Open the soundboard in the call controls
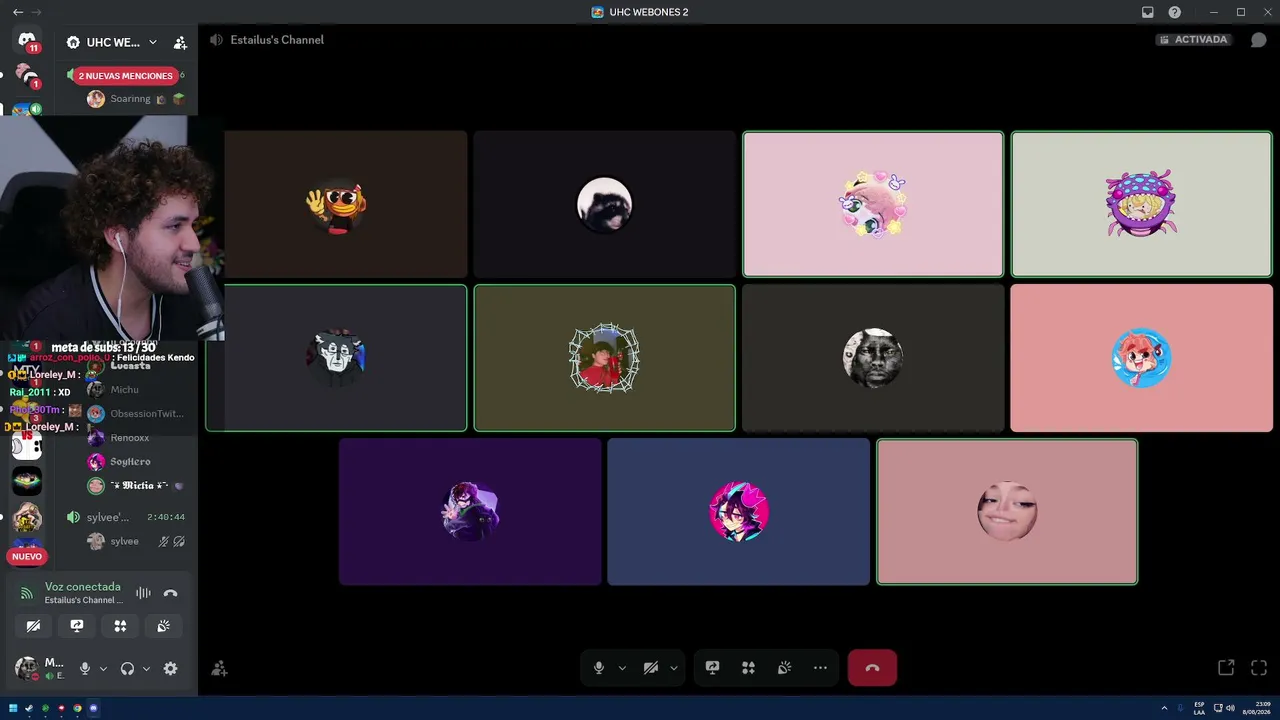1280x720 pixels. tap(784, 668)
